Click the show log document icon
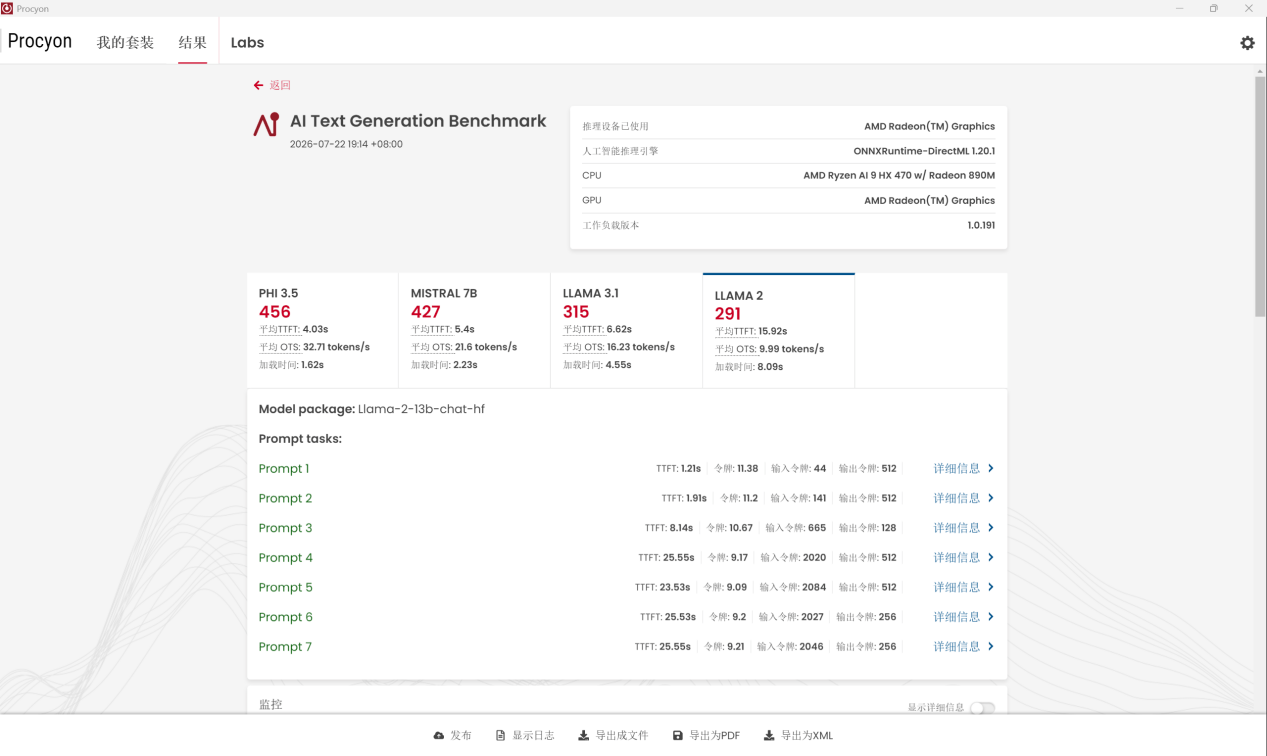Viewport: 1267px width, 756px height. pyautogui.click(x=500, y=735)
